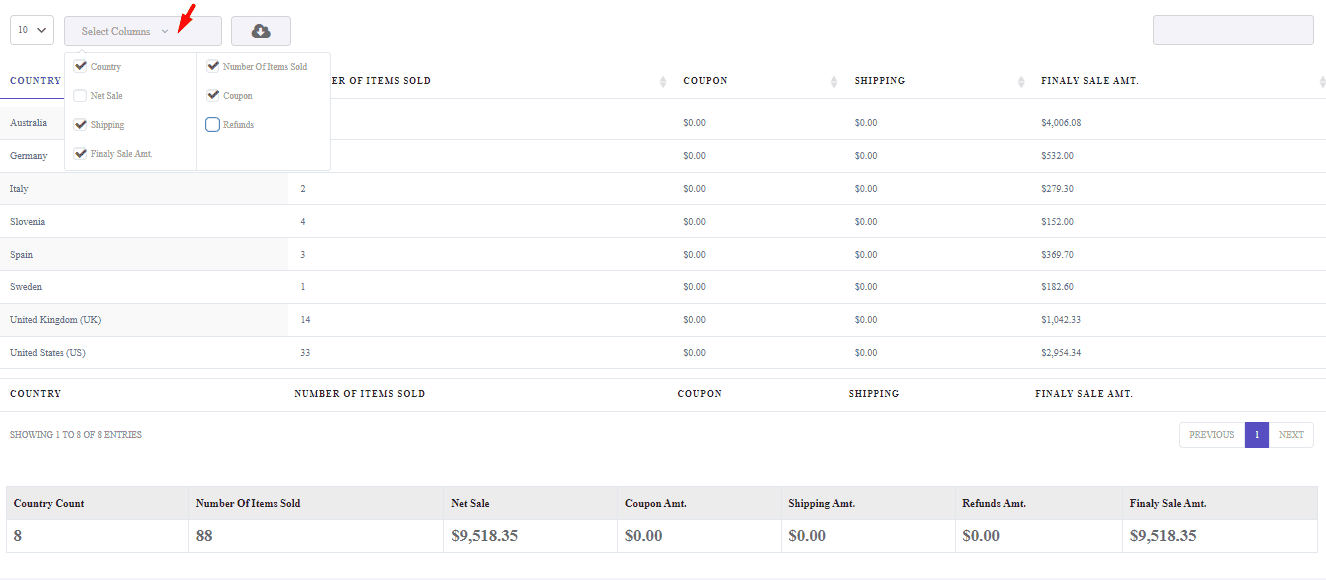This screenshot has height=580, width=1326.
Task: Click the sort icon on Finaly Sale Amt column
Action: 1320,81
